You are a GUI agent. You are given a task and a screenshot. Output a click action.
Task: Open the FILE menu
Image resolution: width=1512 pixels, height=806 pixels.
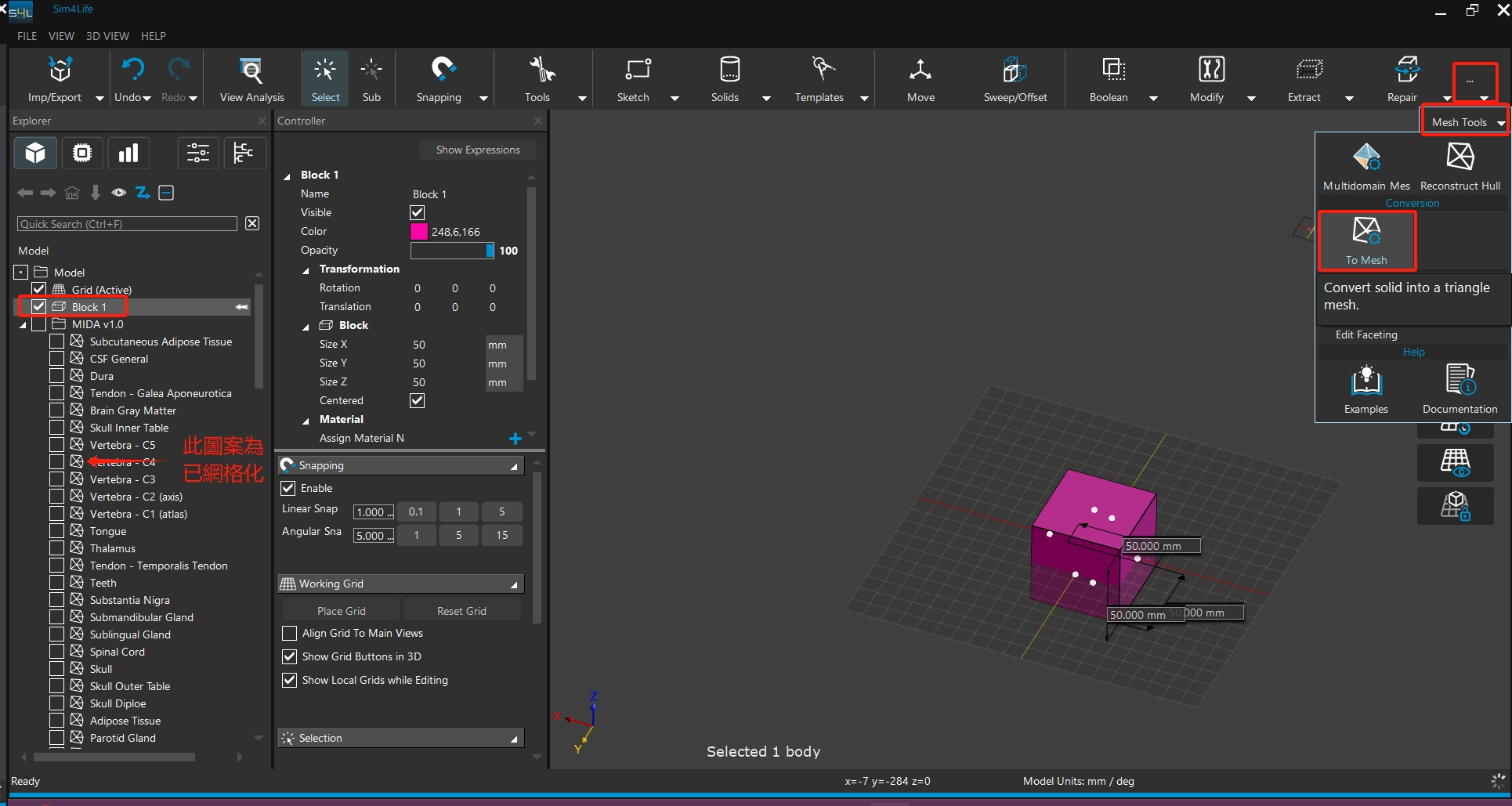pyautogui.click(x=27, y=36)
